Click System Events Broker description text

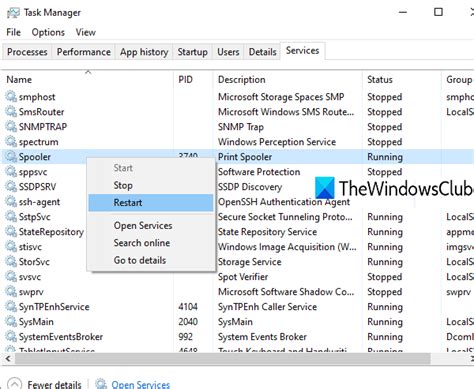pyautogui.click(x=262, y=337)
